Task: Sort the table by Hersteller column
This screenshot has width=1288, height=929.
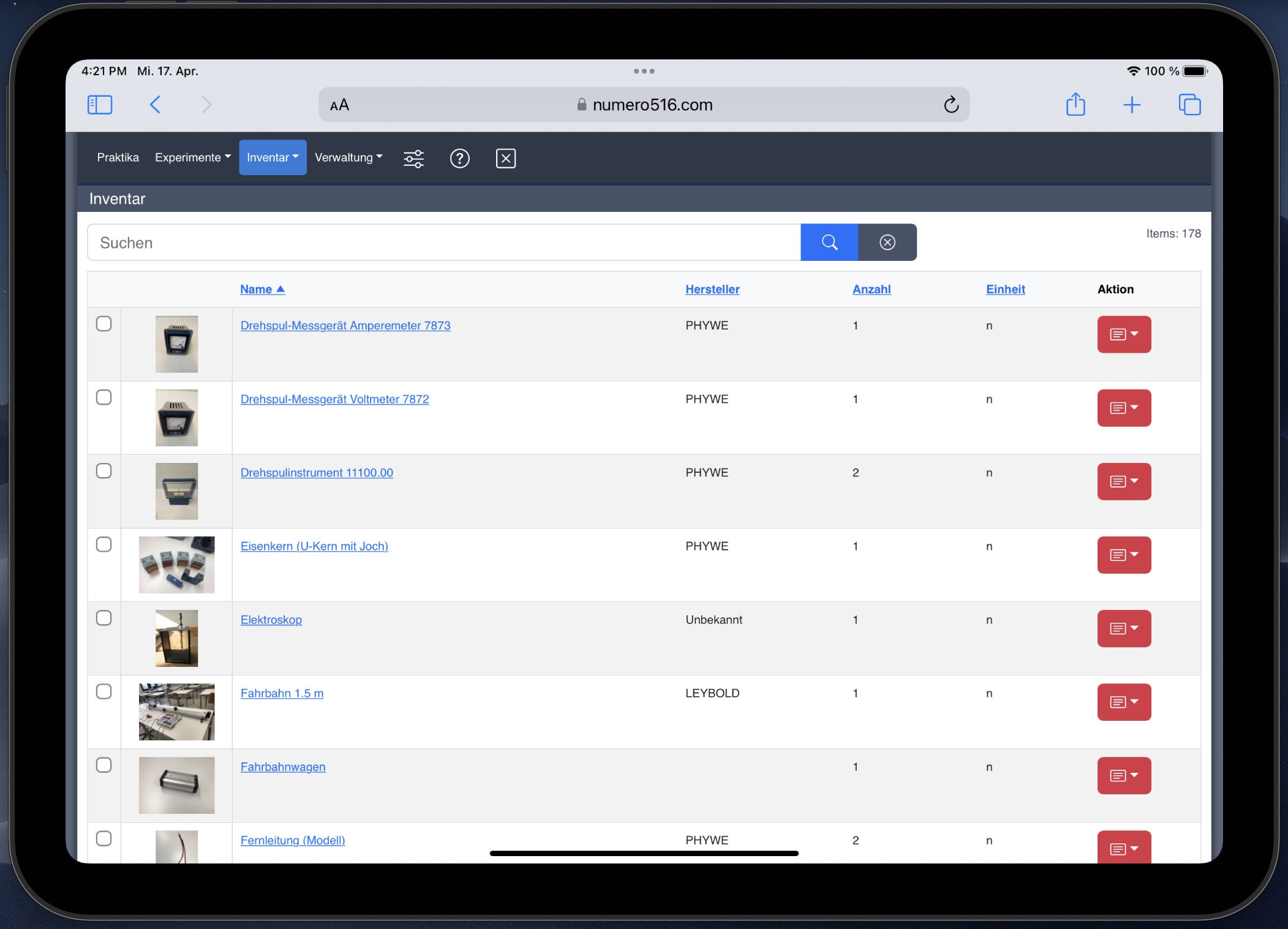Action: click(712, 289)
